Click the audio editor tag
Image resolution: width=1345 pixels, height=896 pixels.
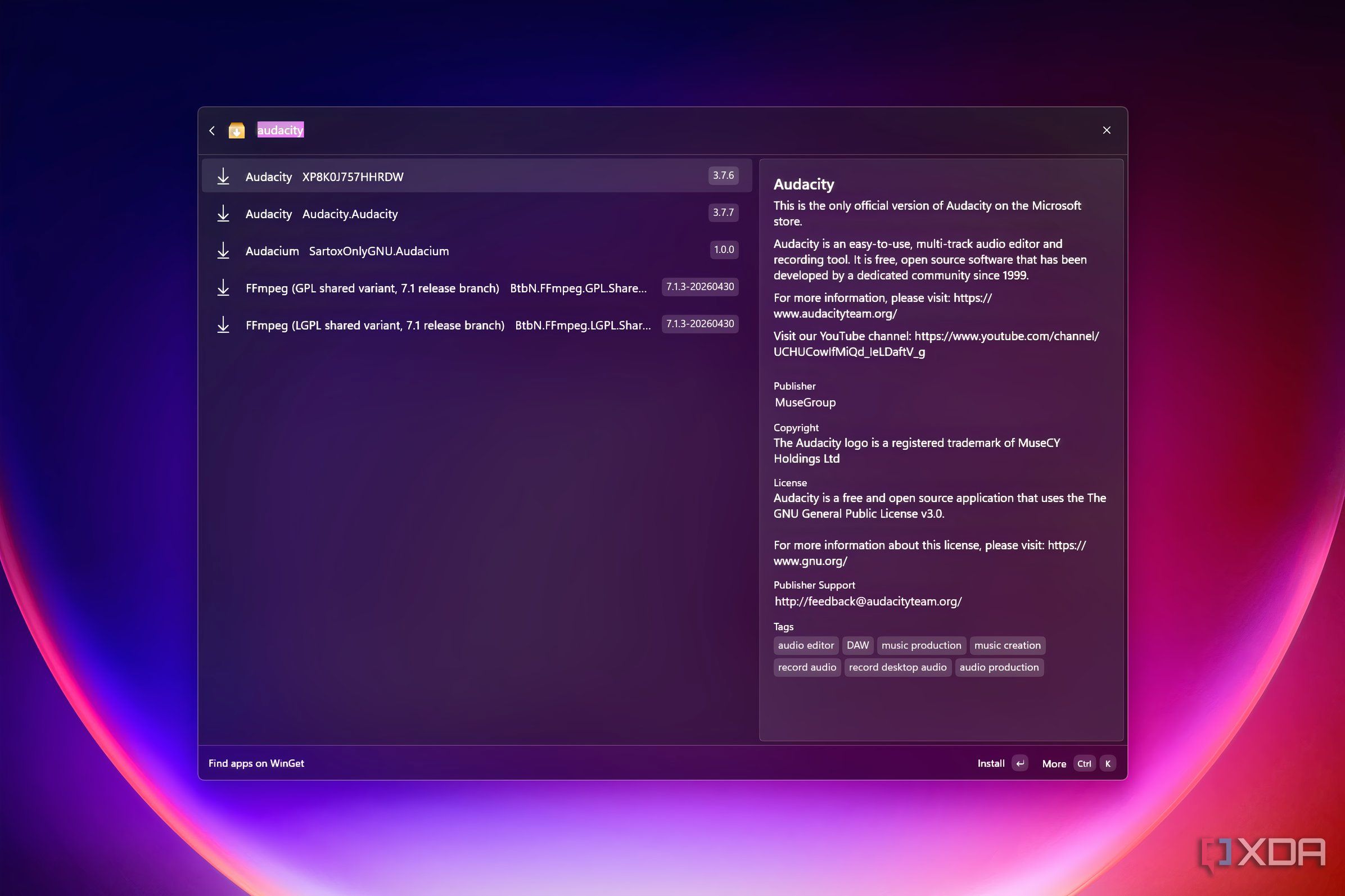coord(806,646)
